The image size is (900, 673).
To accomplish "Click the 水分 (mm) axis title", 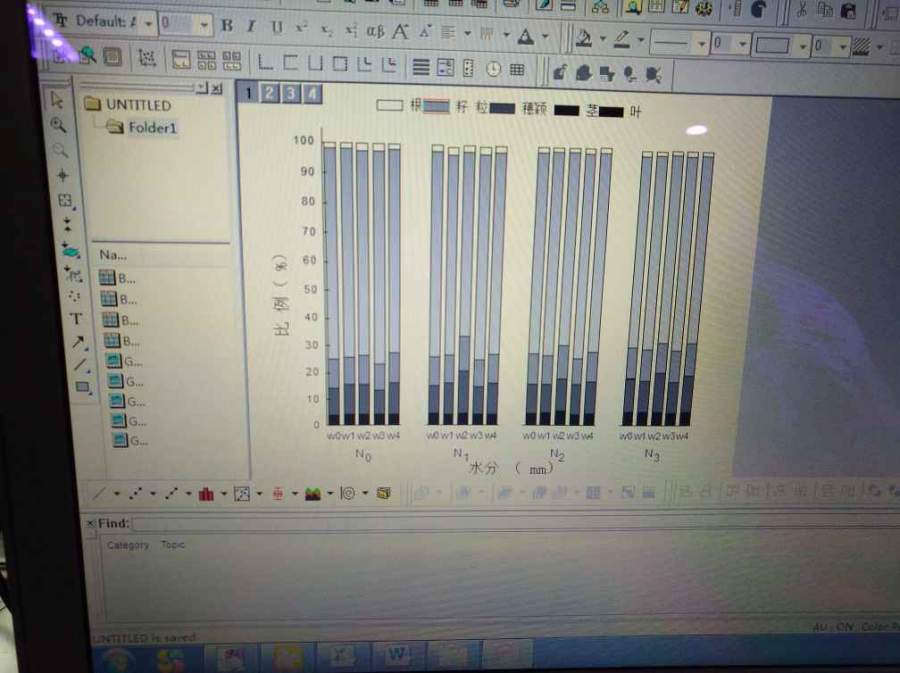I will click(x=511, y=468).
